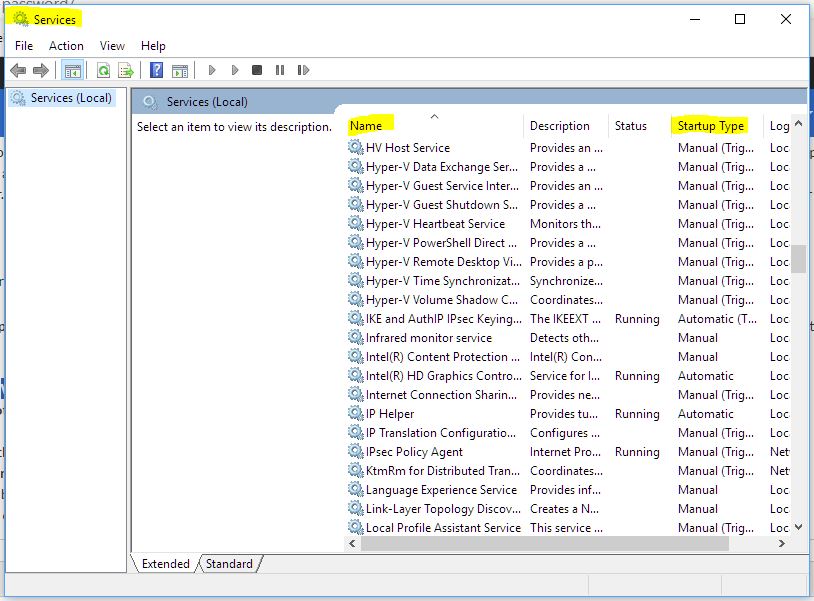Sort by the Name column header
The width and height of the screenshot is (814, 601).
point(435,126)
